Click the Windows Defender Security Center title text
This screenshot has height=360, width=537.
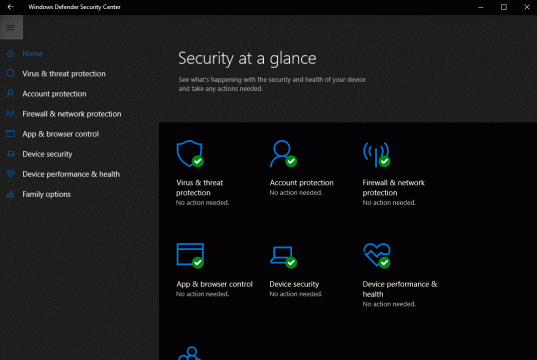click(x=74, y=7)
